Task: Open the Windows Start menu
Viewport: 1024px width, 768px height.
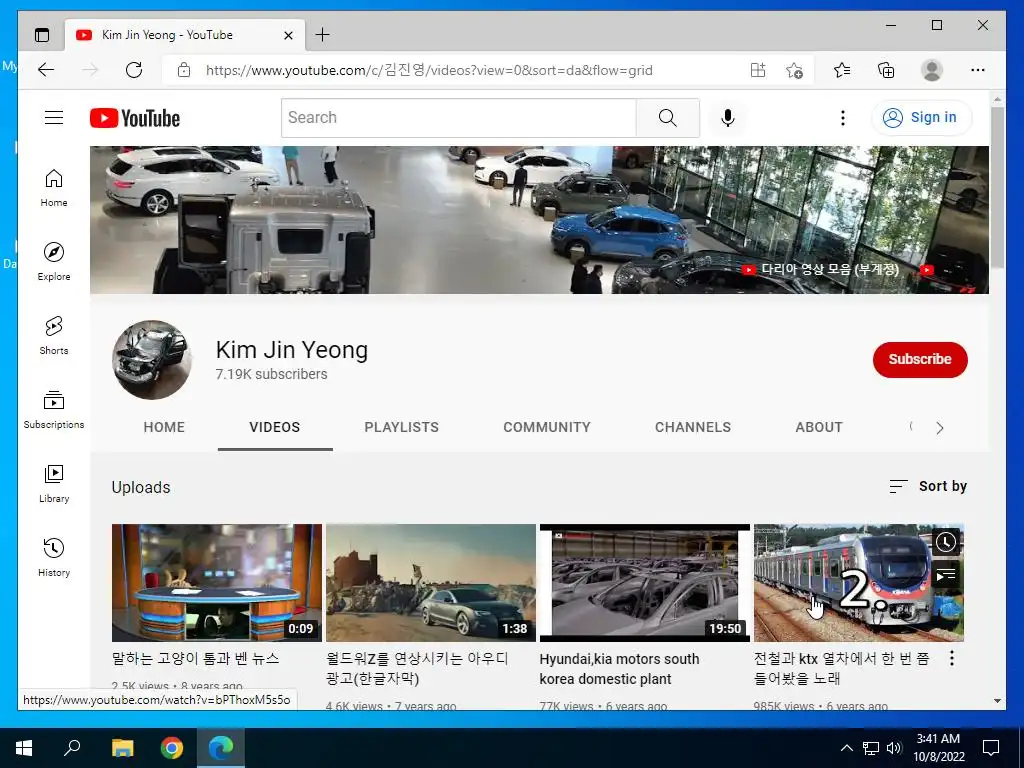Action: [x=24, y=748]
